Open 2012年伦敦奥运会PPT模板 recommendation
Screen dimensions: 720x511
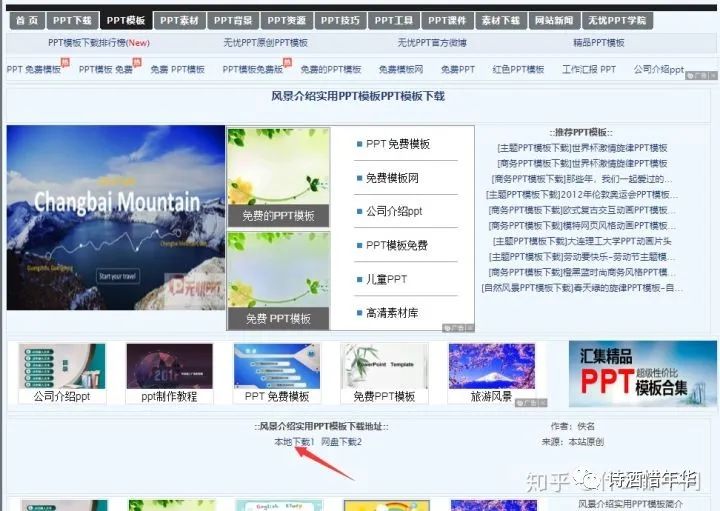pyautogui.click(x=581, y=195)
